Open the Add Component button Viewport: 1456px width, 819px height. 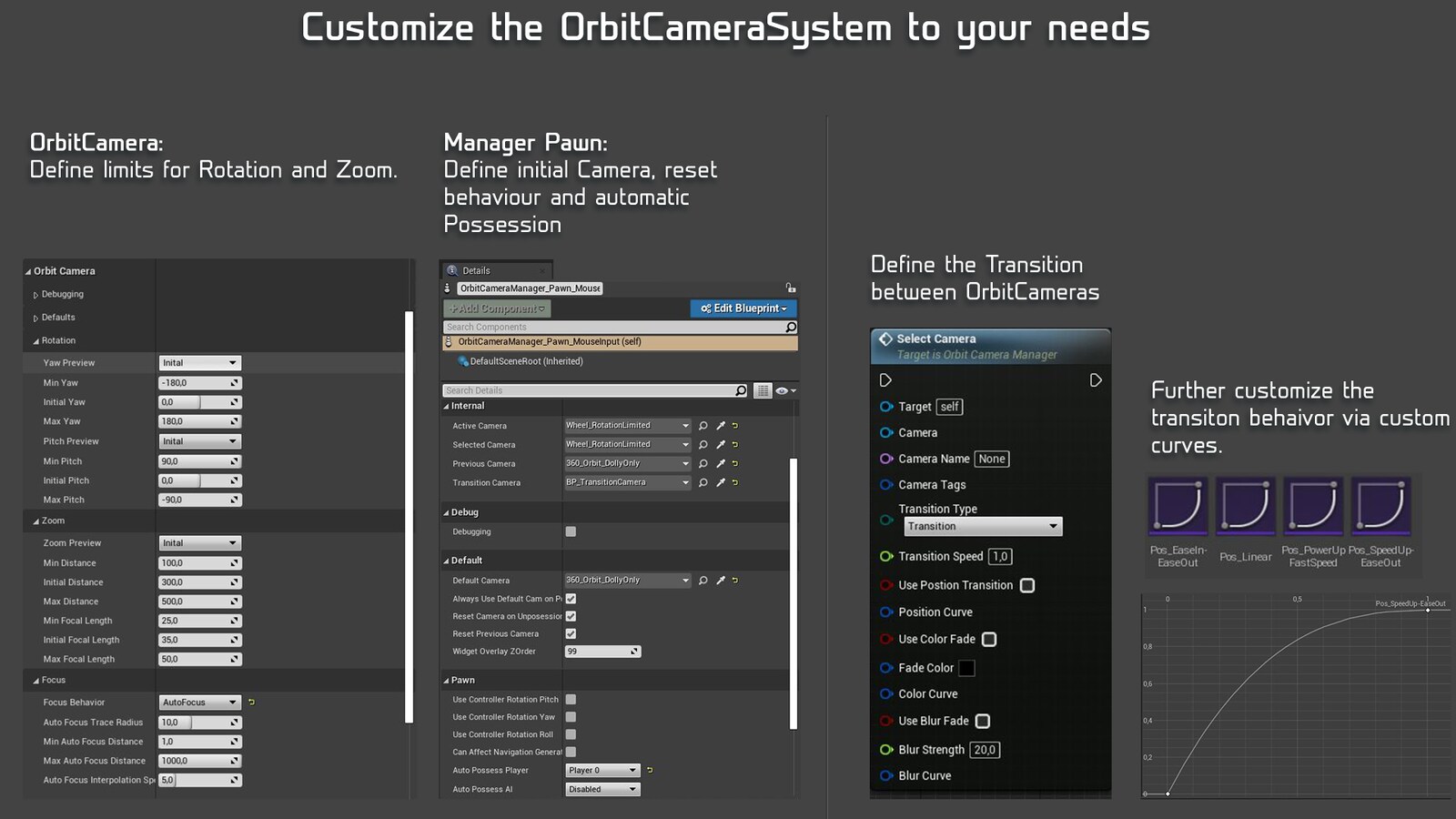point(496,308)
